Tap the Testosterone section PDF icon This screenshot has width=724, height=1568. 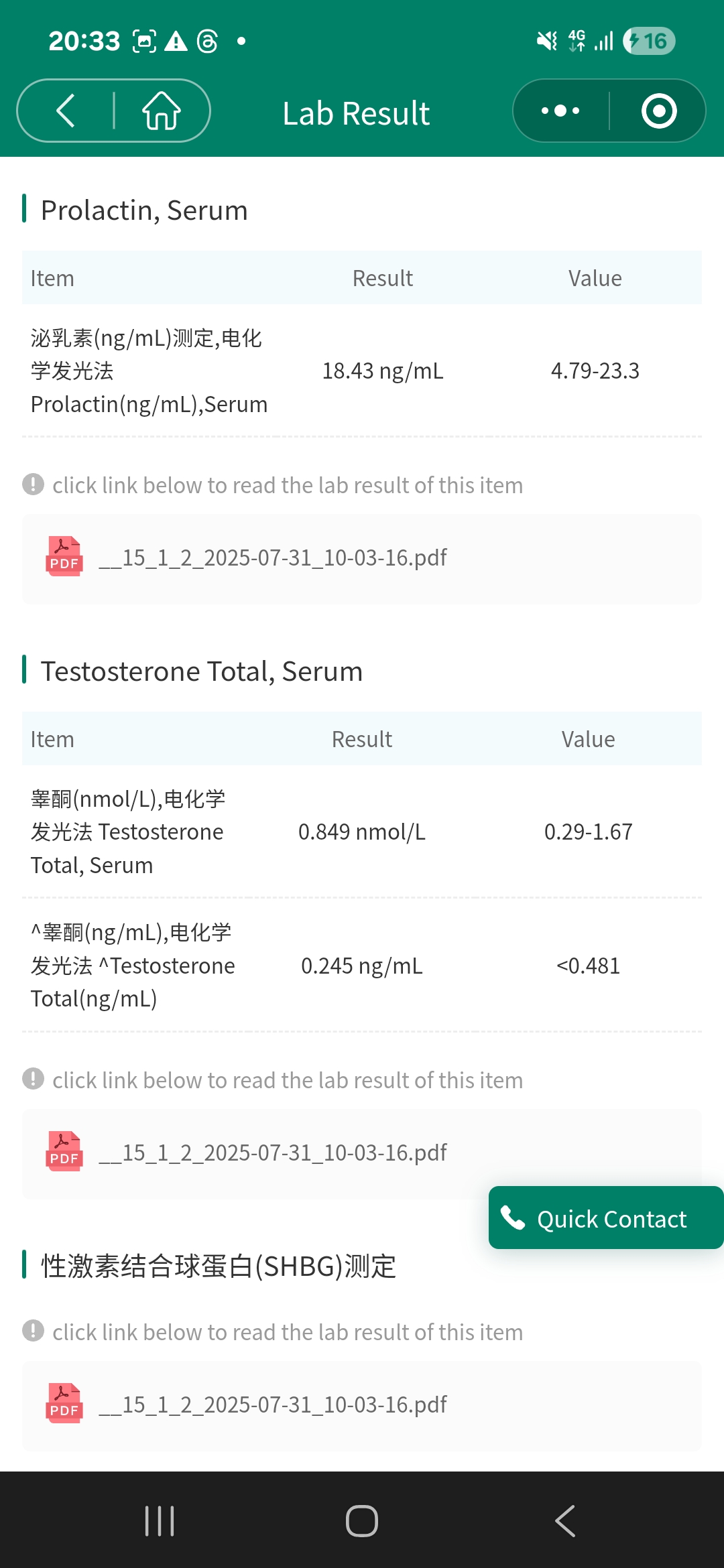(x=64, y=1152)
